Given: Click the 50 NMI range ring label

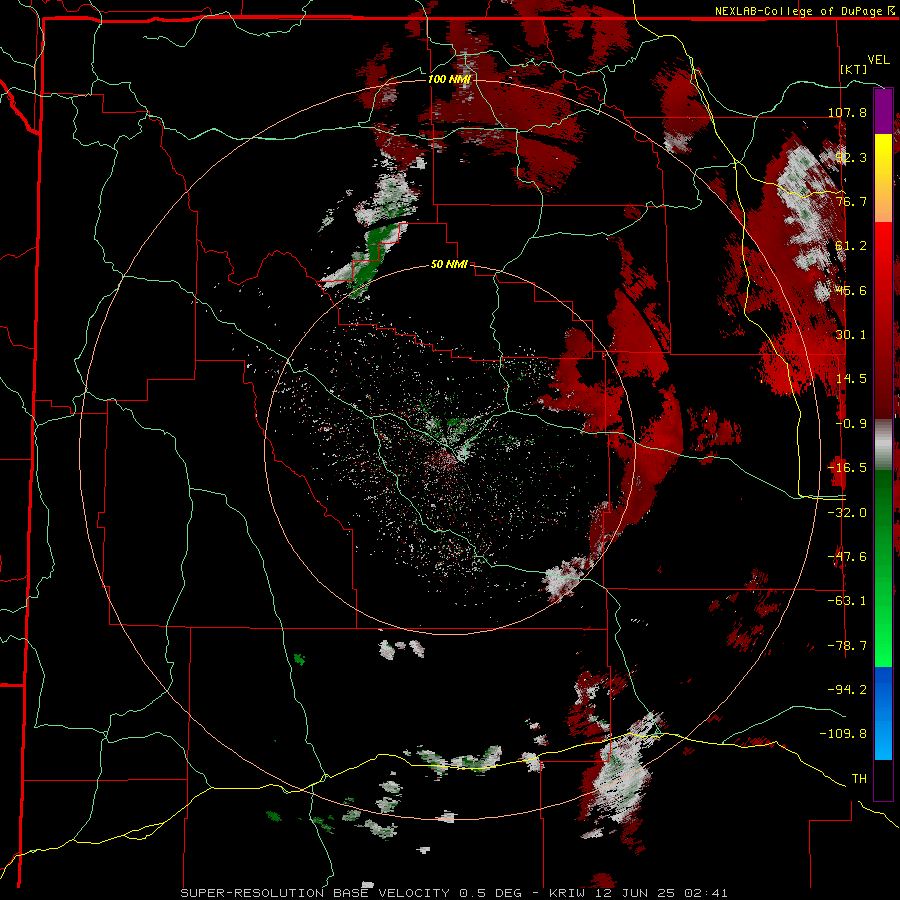Looking at the screenshot, I should point(449,265).
